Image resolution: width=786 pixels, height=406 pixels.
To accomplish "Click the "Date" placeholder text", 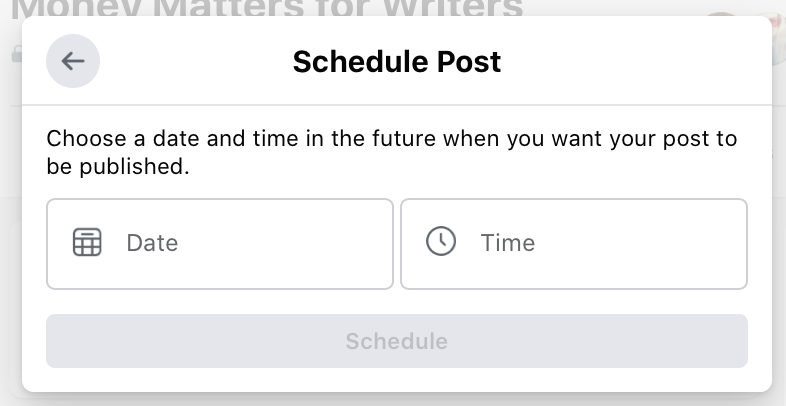I will tap(152, 243).
